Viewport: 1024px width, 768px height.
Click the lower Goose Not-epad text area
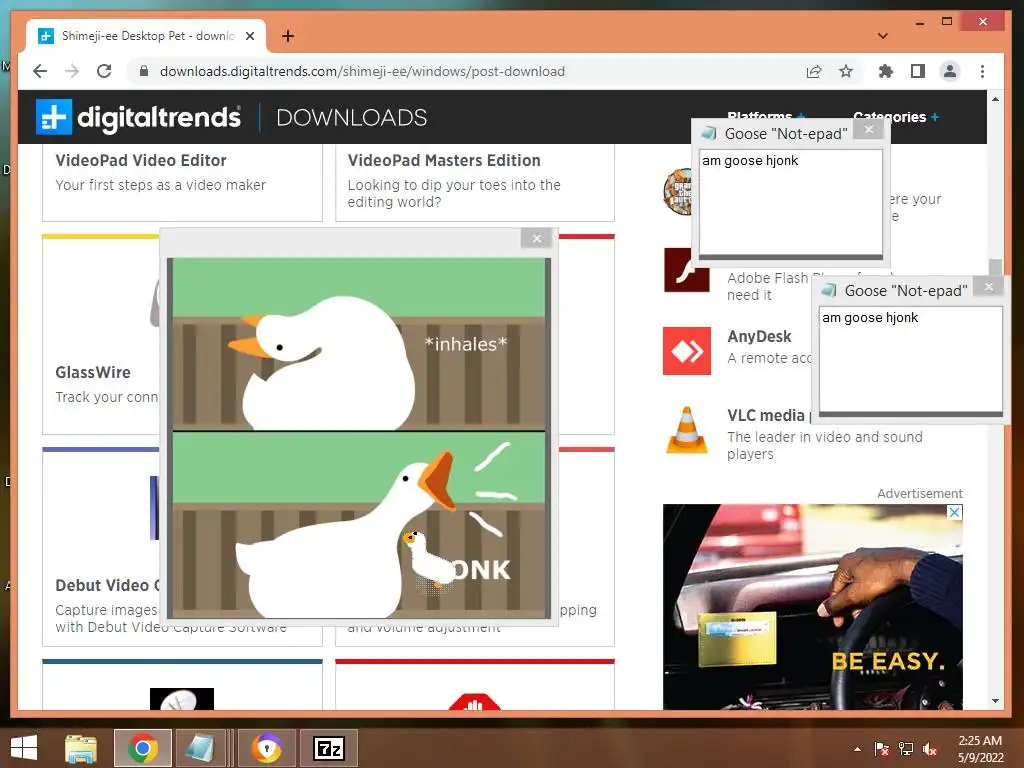tap(911, 360)
